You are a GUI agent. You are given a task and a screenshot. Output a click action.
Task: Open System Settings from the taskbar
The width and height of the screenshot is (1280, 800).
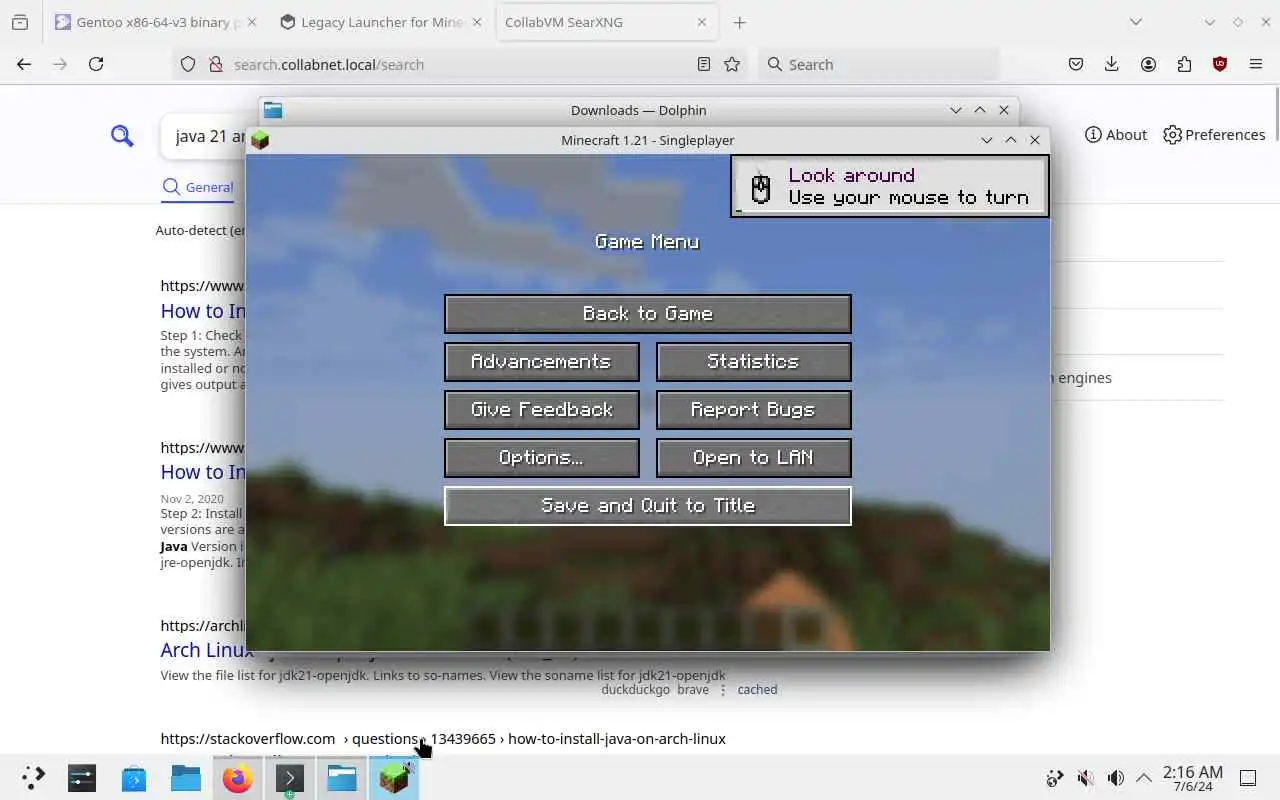pyautogui.click(x=82, y=777)
